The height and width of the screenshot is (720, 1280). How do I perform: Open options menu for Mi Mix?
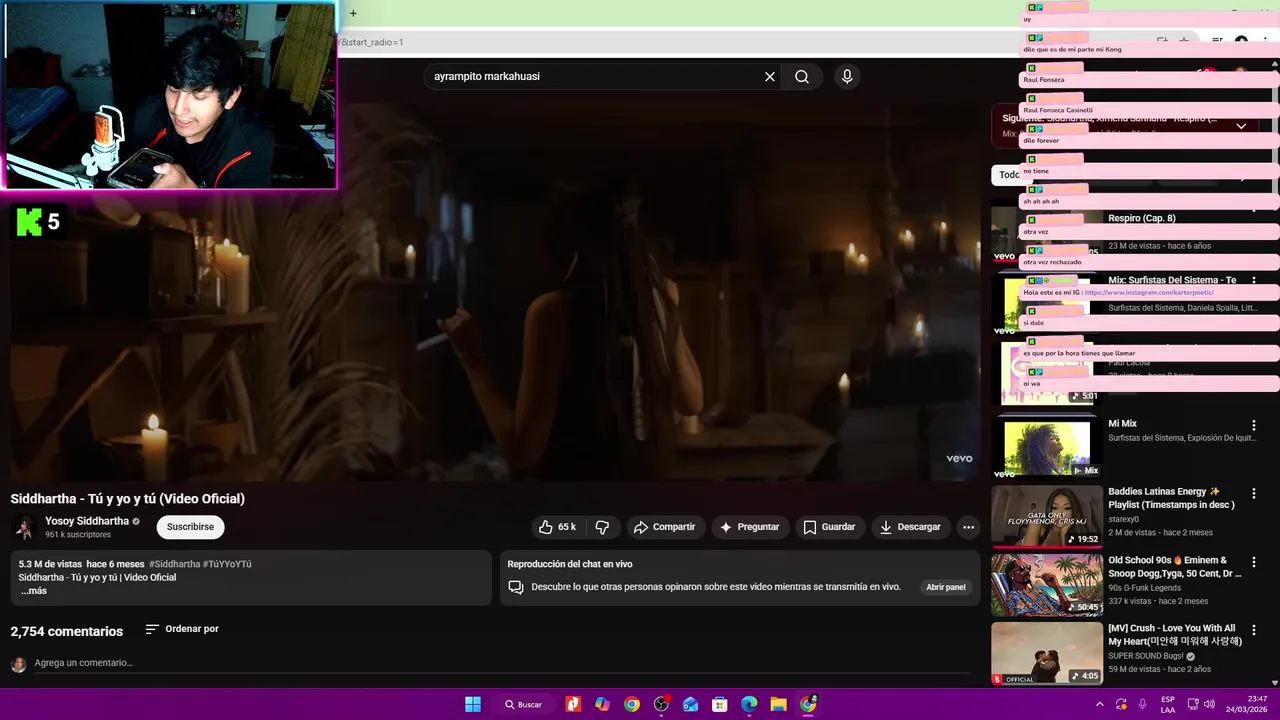tap(1254, 426)
